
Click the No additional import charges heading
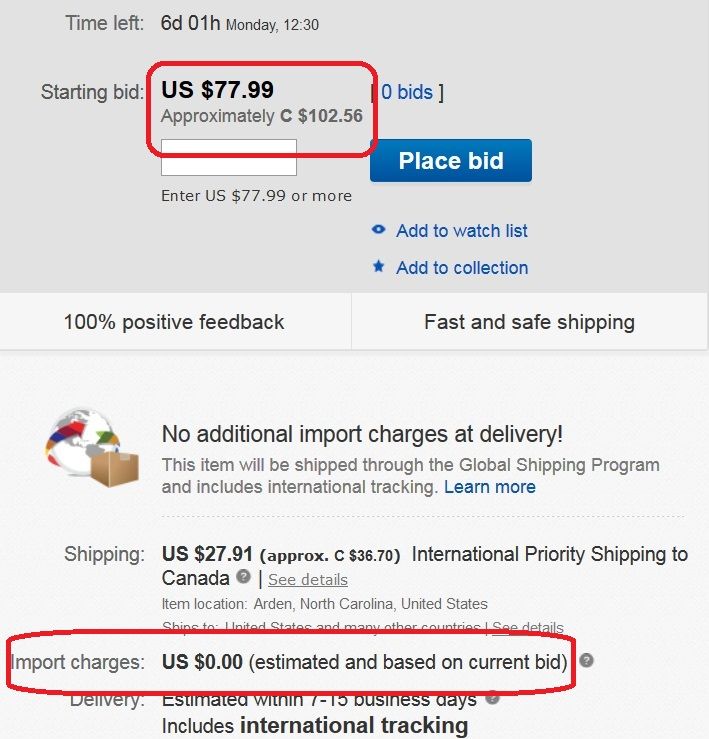[x=362, y=434]
